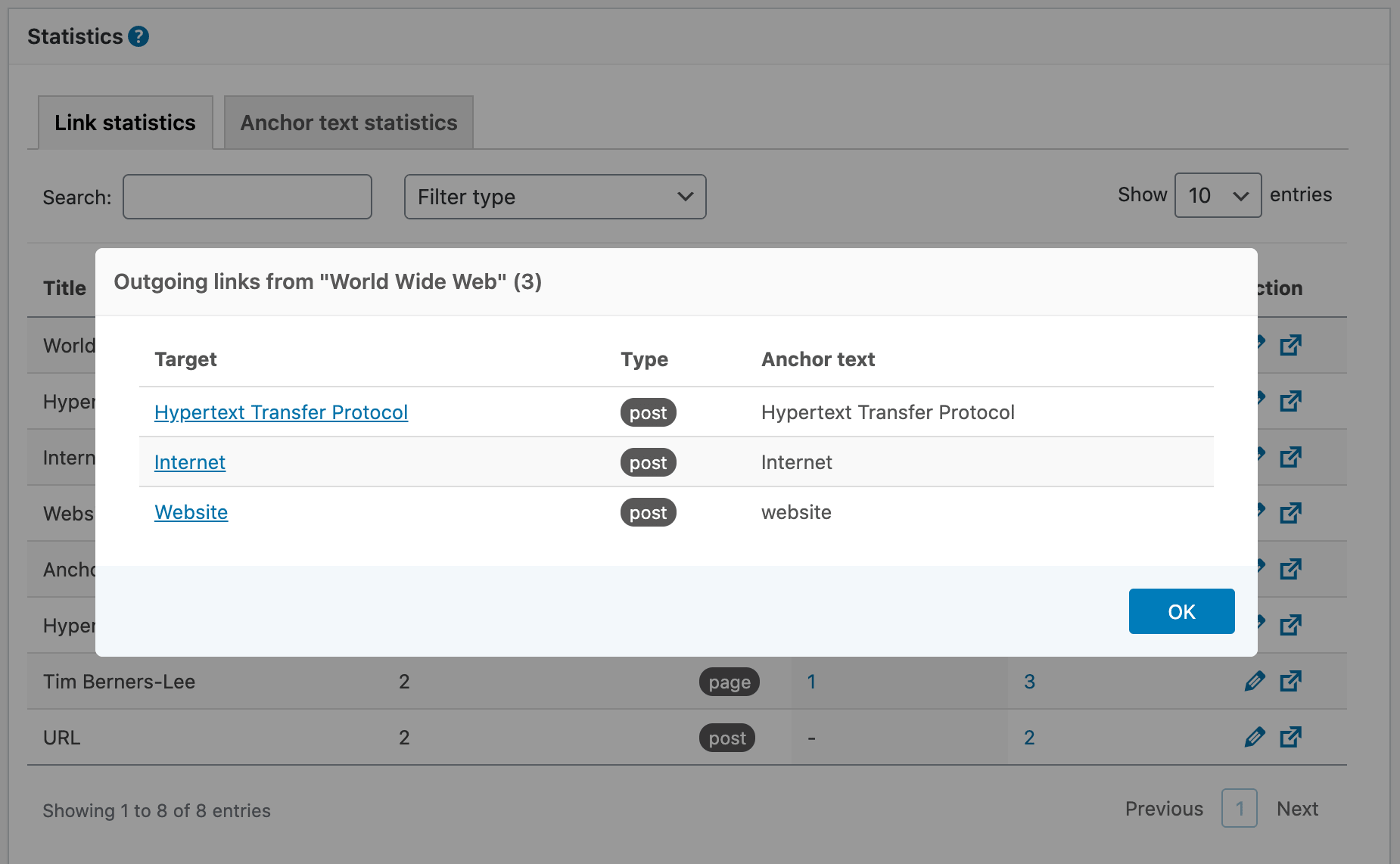Click into the Search input field
The height and width of the screenshot is (864, 1400).
[x=247, y=197]
